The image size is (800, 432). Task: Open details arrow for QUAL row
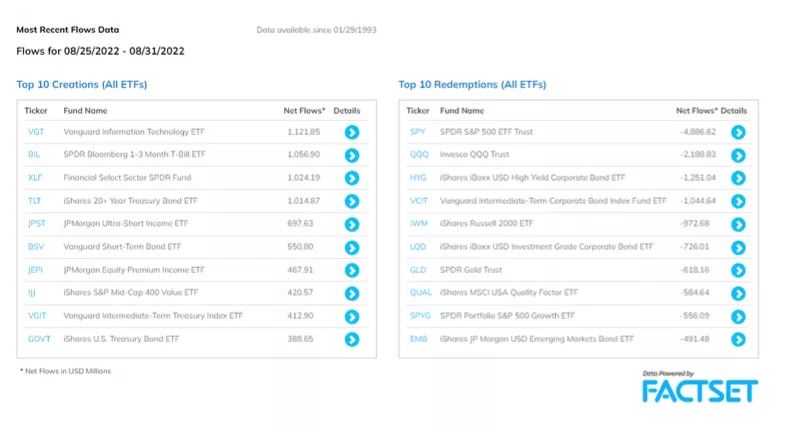[738, 293]
